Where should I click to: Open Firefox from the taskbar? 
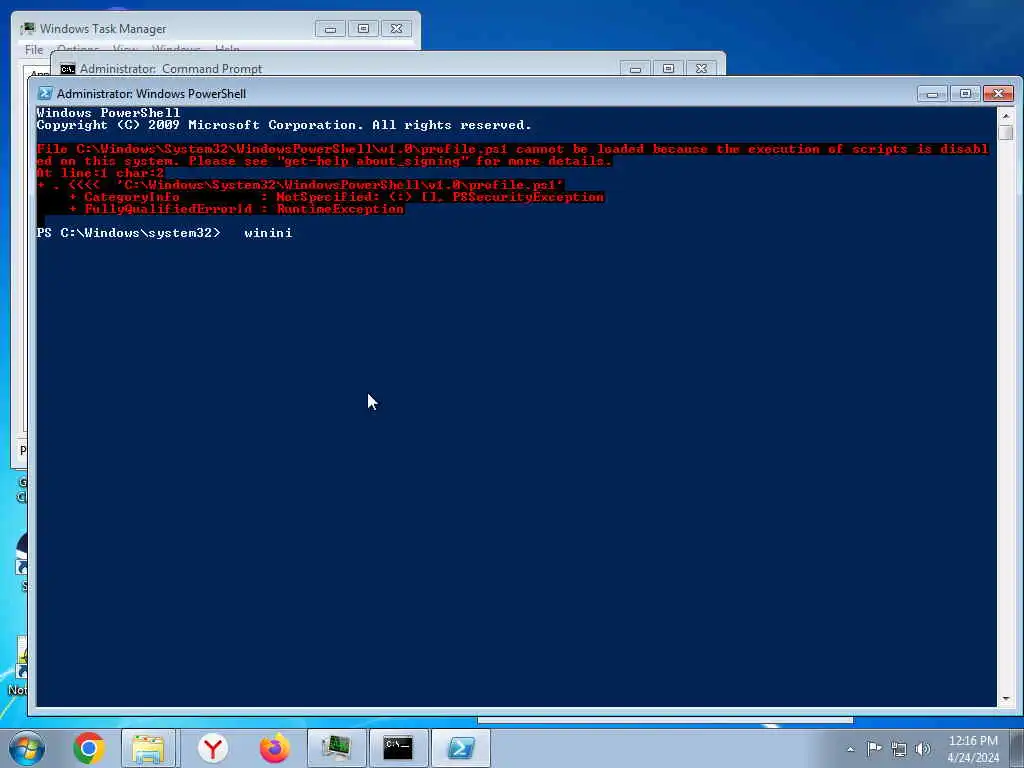coord(274,748)
